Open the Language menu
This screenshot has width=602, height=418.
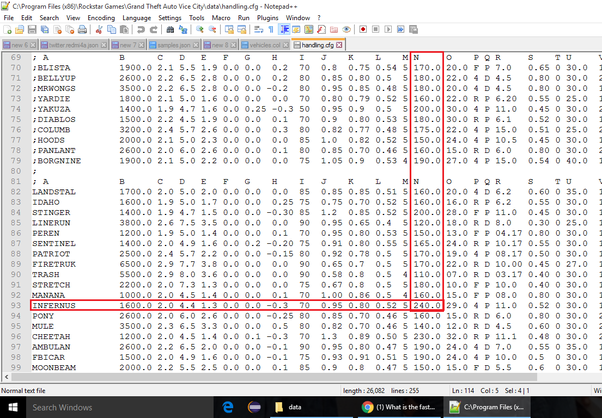(x=136, y=18)
